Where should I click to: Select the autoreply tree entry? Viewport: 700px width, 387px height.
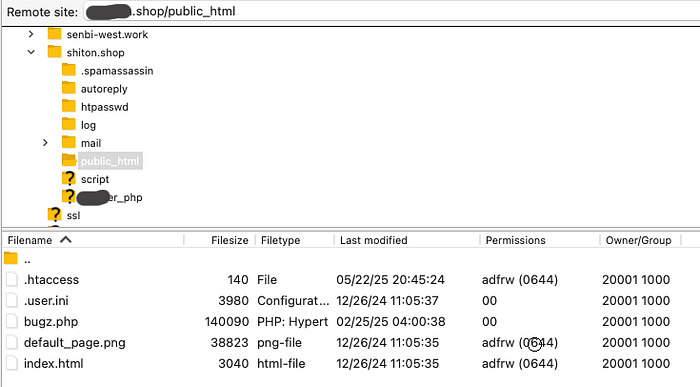point(104,89)
